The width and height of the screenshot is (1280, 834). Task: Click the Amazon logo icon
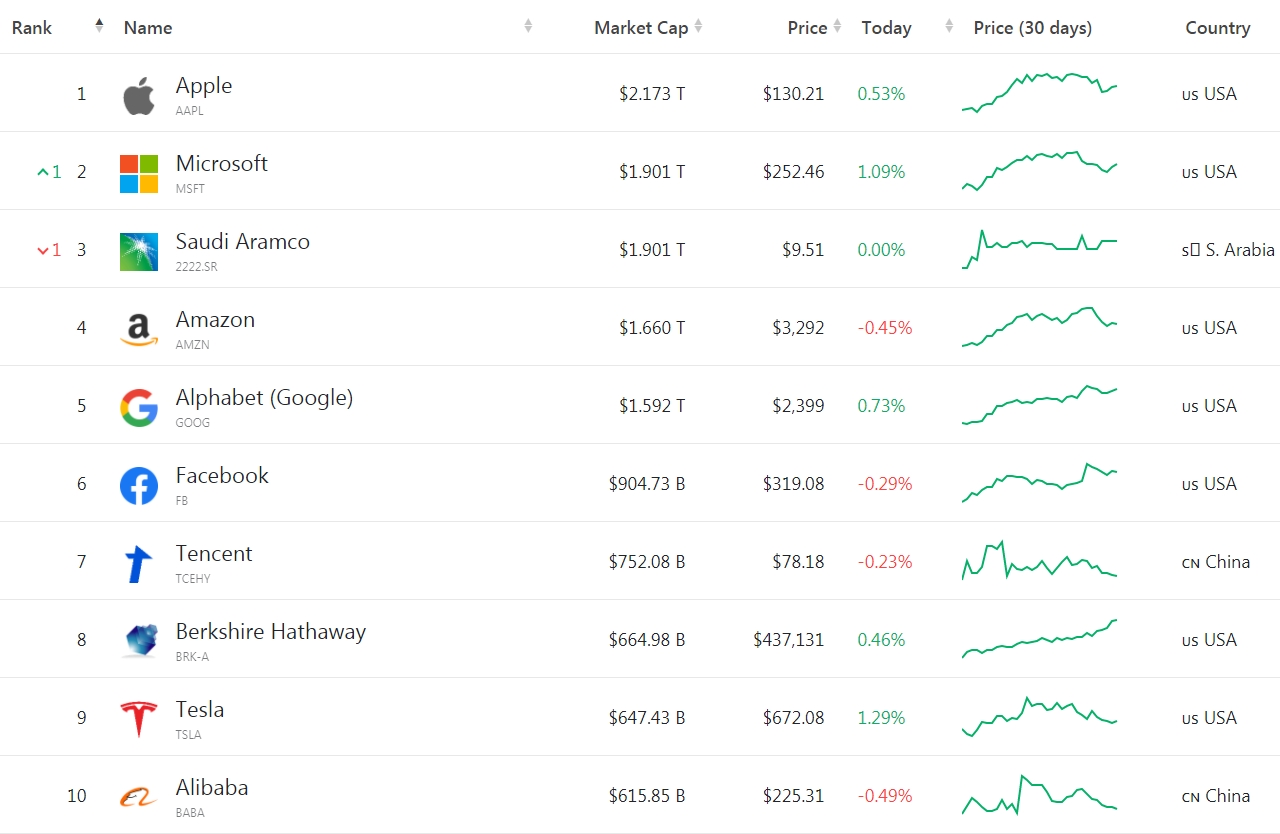click(x=139, y=330)
